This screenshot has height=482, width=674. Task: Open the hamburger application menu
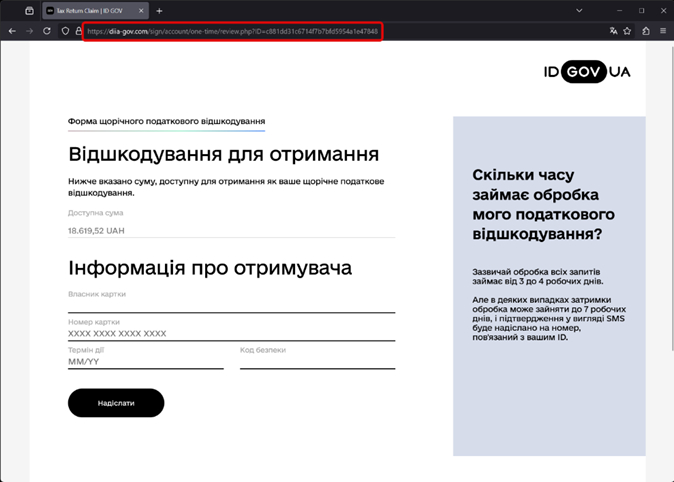[x=663, y=31]
